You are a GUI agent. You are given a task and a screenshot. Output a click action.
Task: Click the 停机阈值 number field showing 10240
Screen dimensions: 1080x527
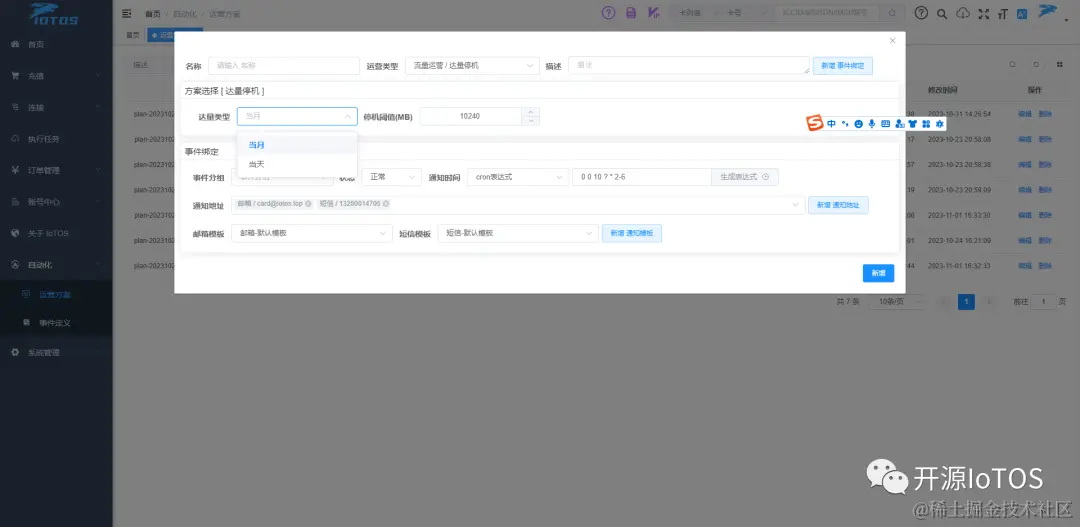coord(471,116)
